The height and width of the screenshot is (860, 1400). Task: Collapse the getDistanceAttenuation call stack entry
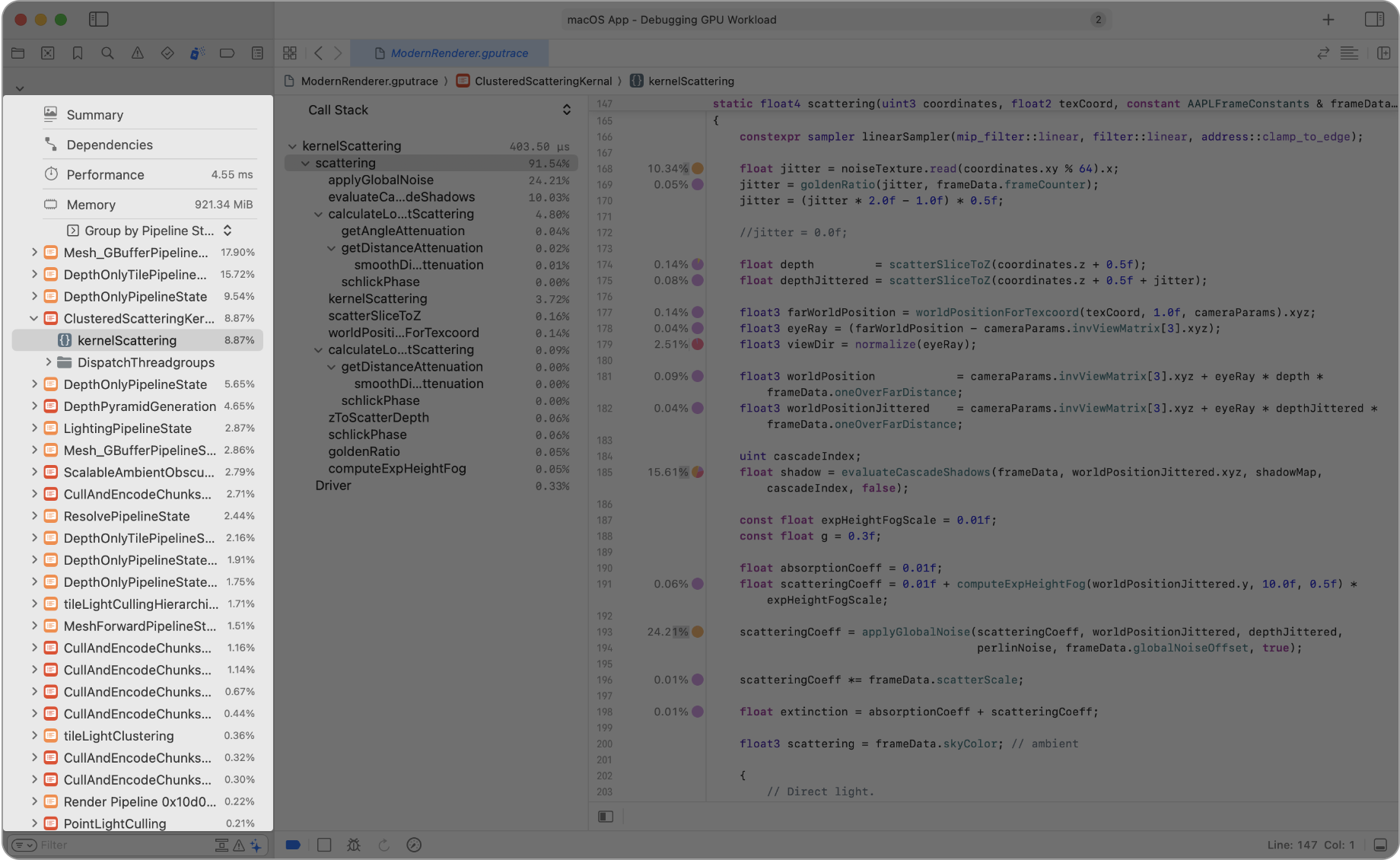click(331, 247)
